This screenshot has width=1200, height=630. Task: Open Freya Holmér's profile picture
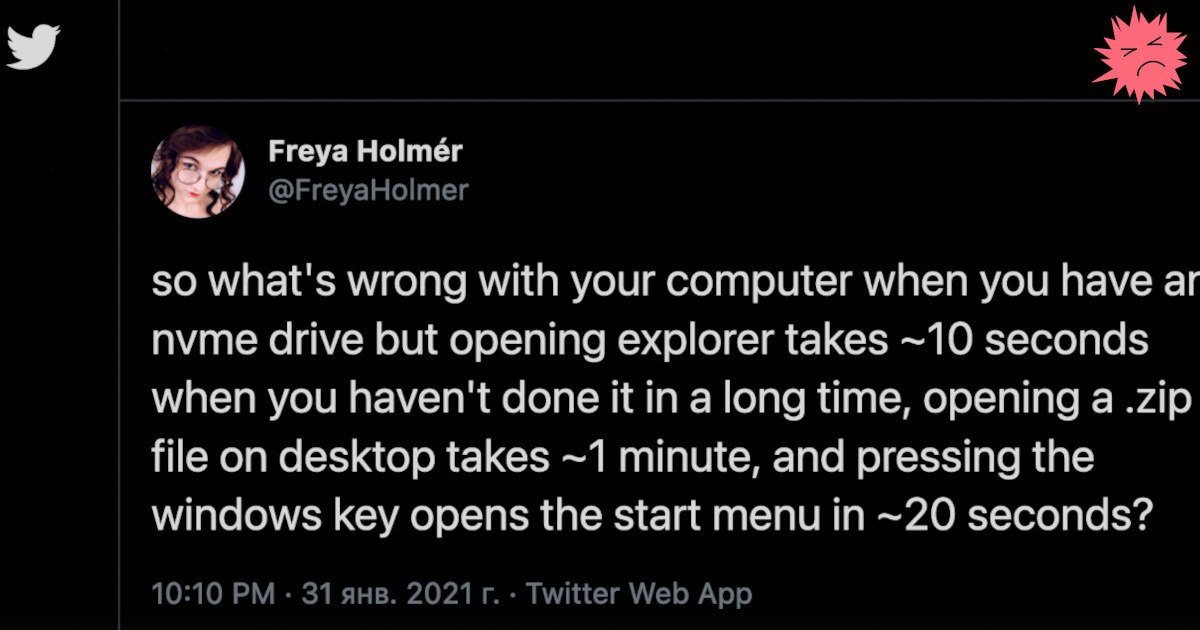pos(197,172)
